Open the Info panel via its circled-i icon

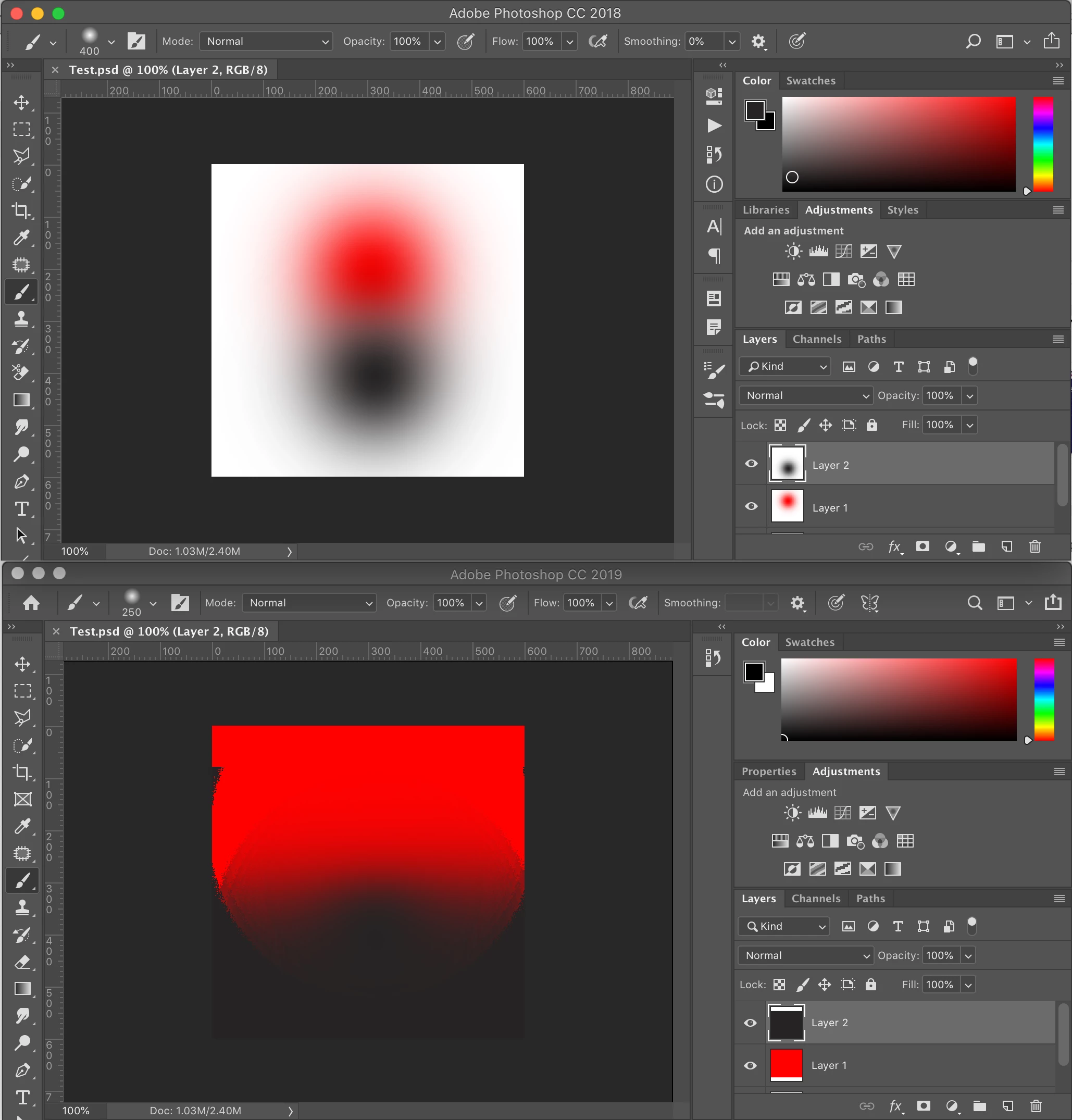click(714, 184)
